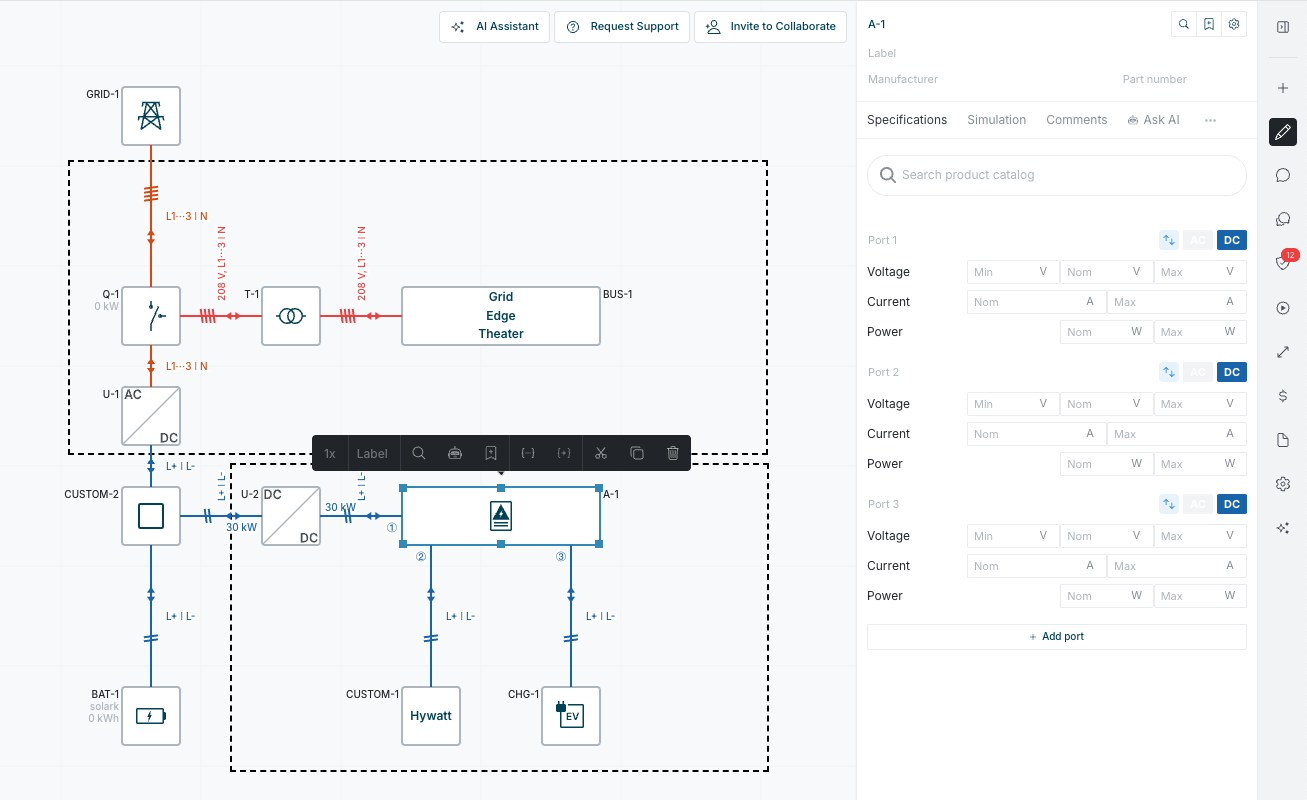Switch to the Simulation tab
The height and width of the screenshot is (800, 1307).
pos(996,120)
